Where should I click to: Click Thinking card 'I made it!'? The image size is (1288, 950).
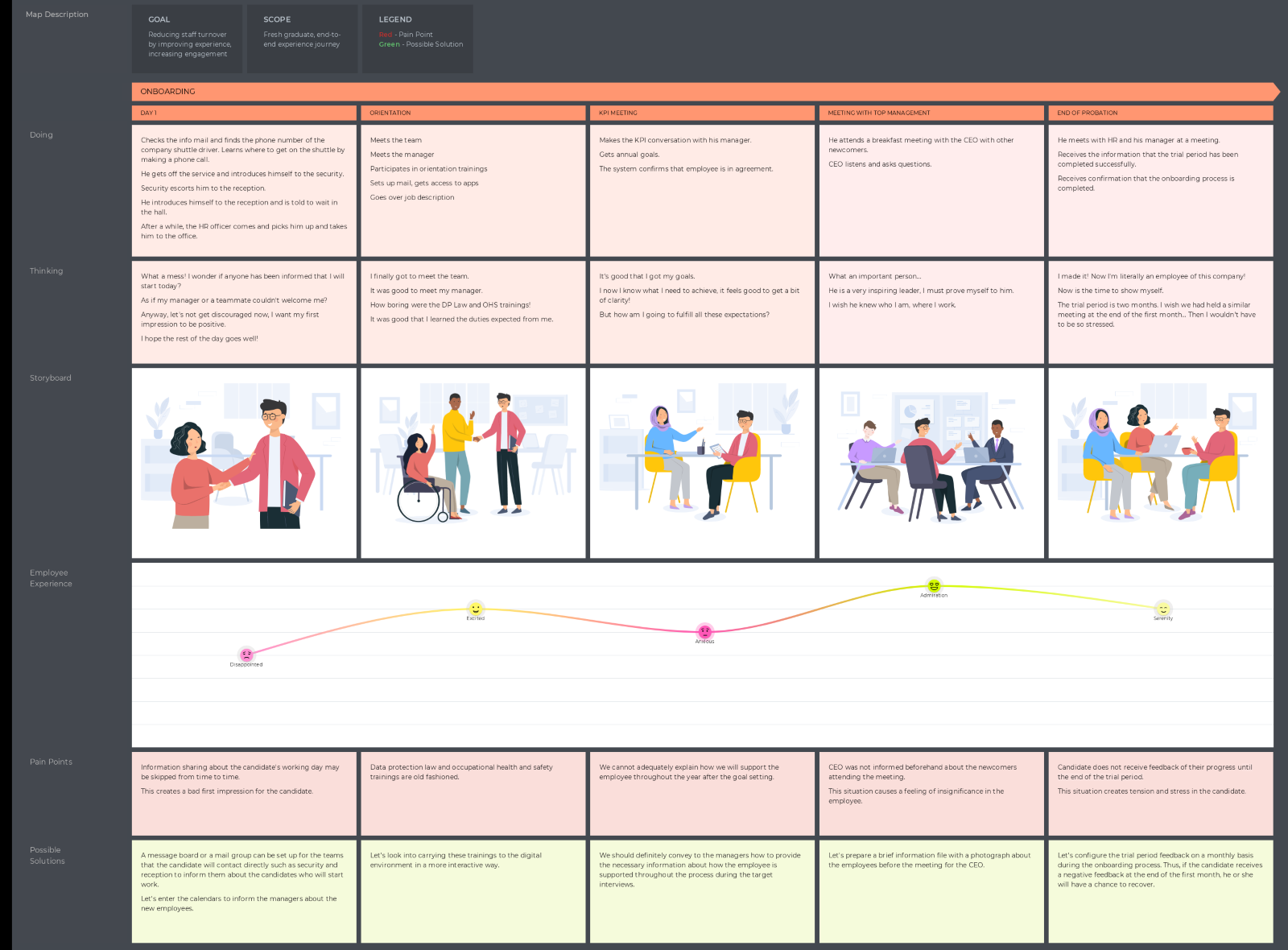pyautogui.click(x=1161, y=312)
